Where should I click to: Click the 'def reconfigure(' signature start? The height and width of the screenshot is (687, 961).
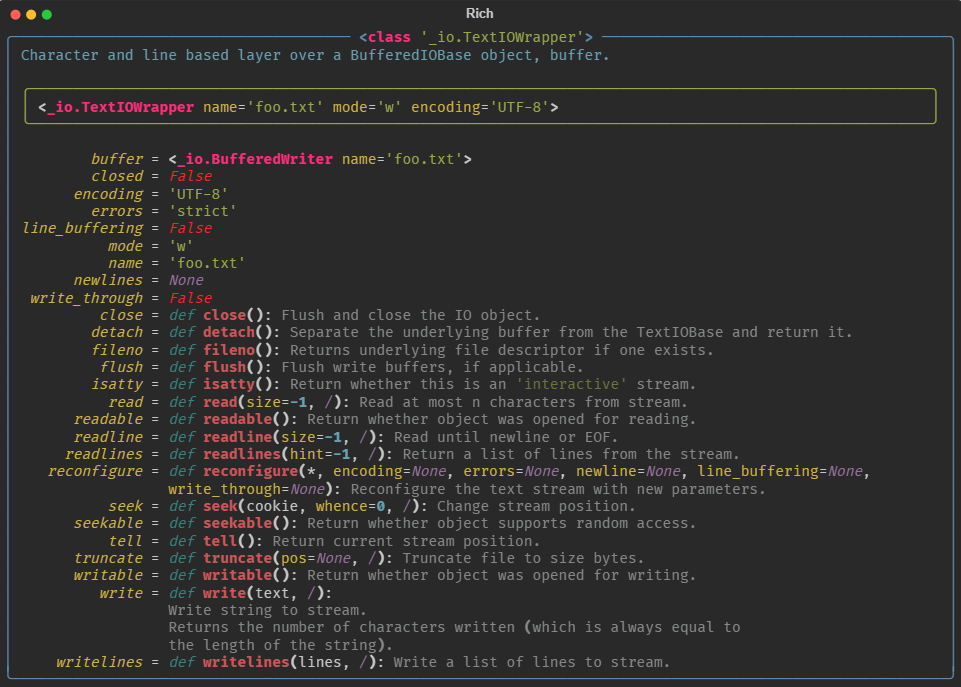click(237, 472)
